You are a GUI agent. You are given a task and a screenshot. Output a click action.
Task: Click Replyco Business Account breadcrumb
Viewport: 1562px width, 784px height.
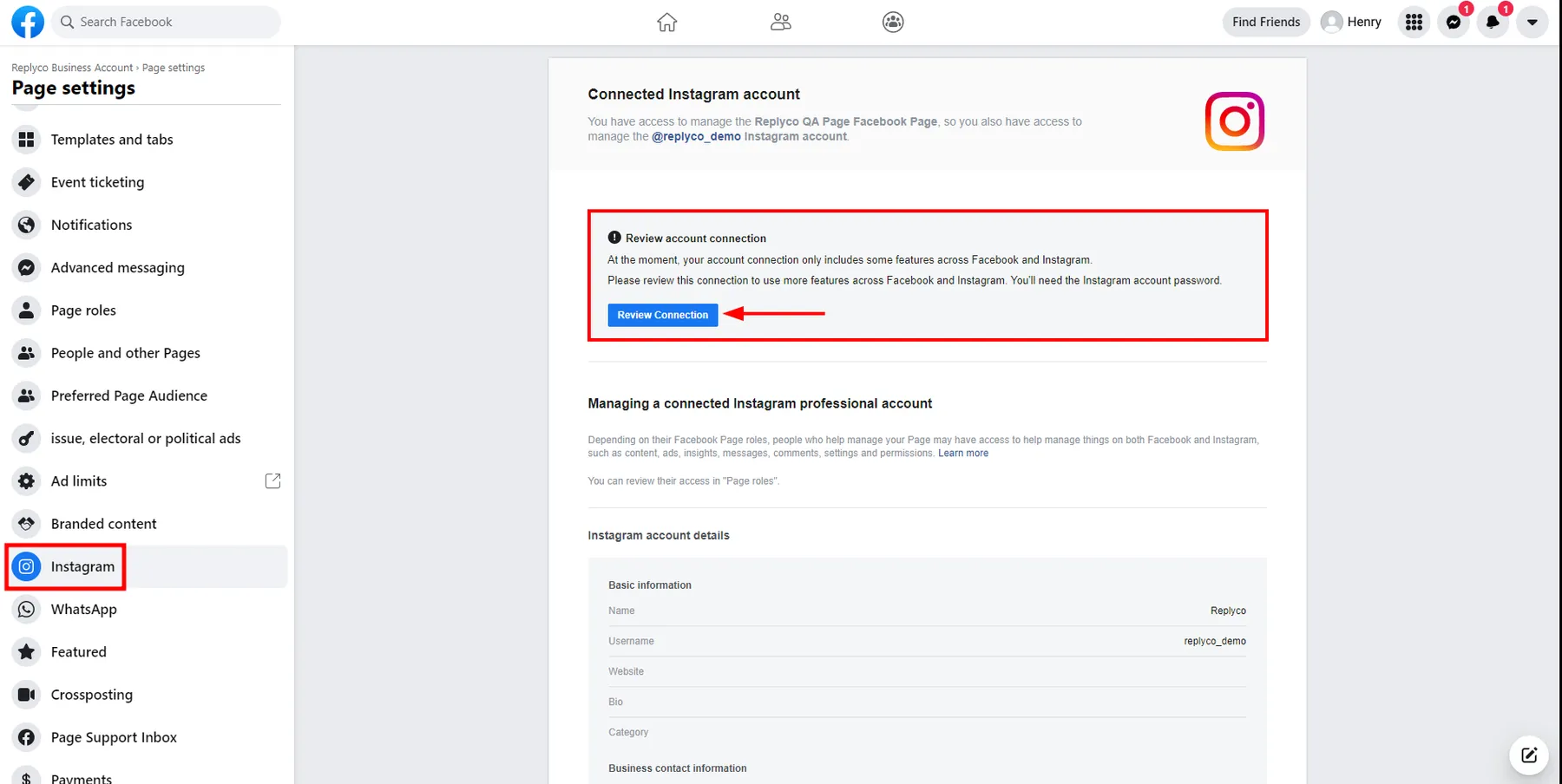[72, 68]
